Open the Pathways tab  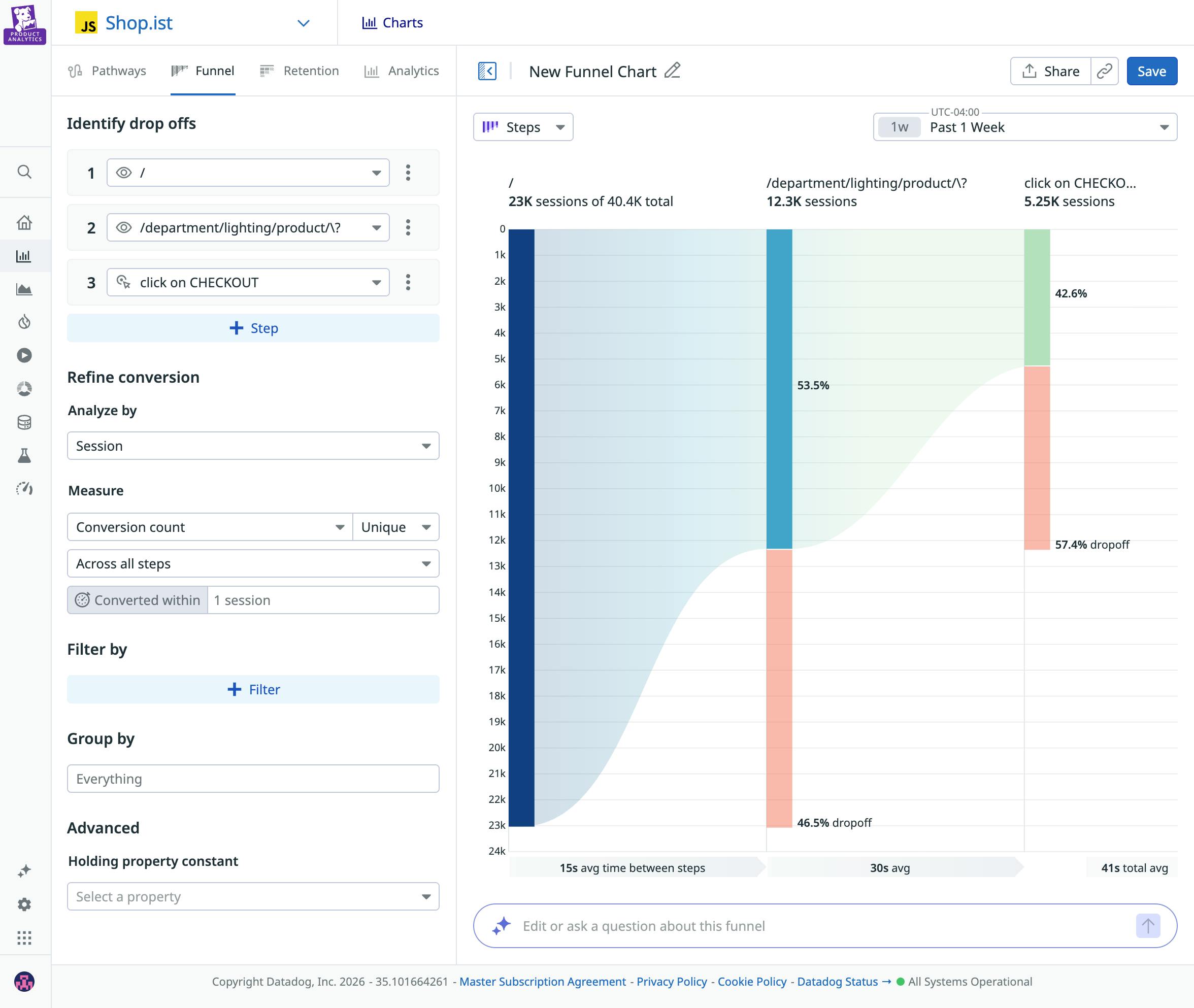[106, 71]
